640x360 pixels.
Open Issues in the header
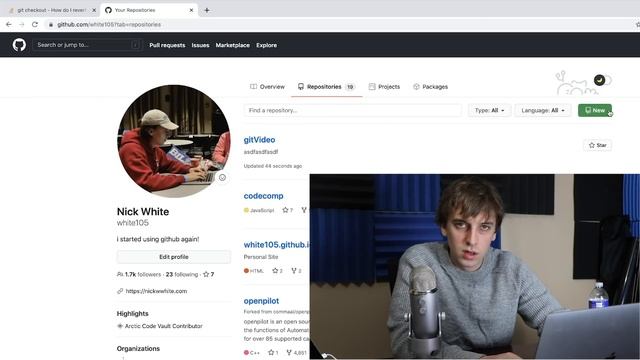[x=200, y=45]
